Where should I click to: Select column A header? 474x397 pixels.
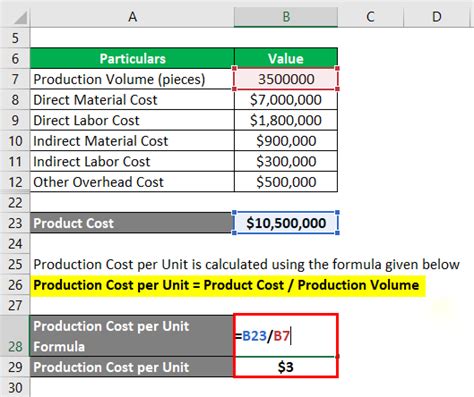click(132, 17)
